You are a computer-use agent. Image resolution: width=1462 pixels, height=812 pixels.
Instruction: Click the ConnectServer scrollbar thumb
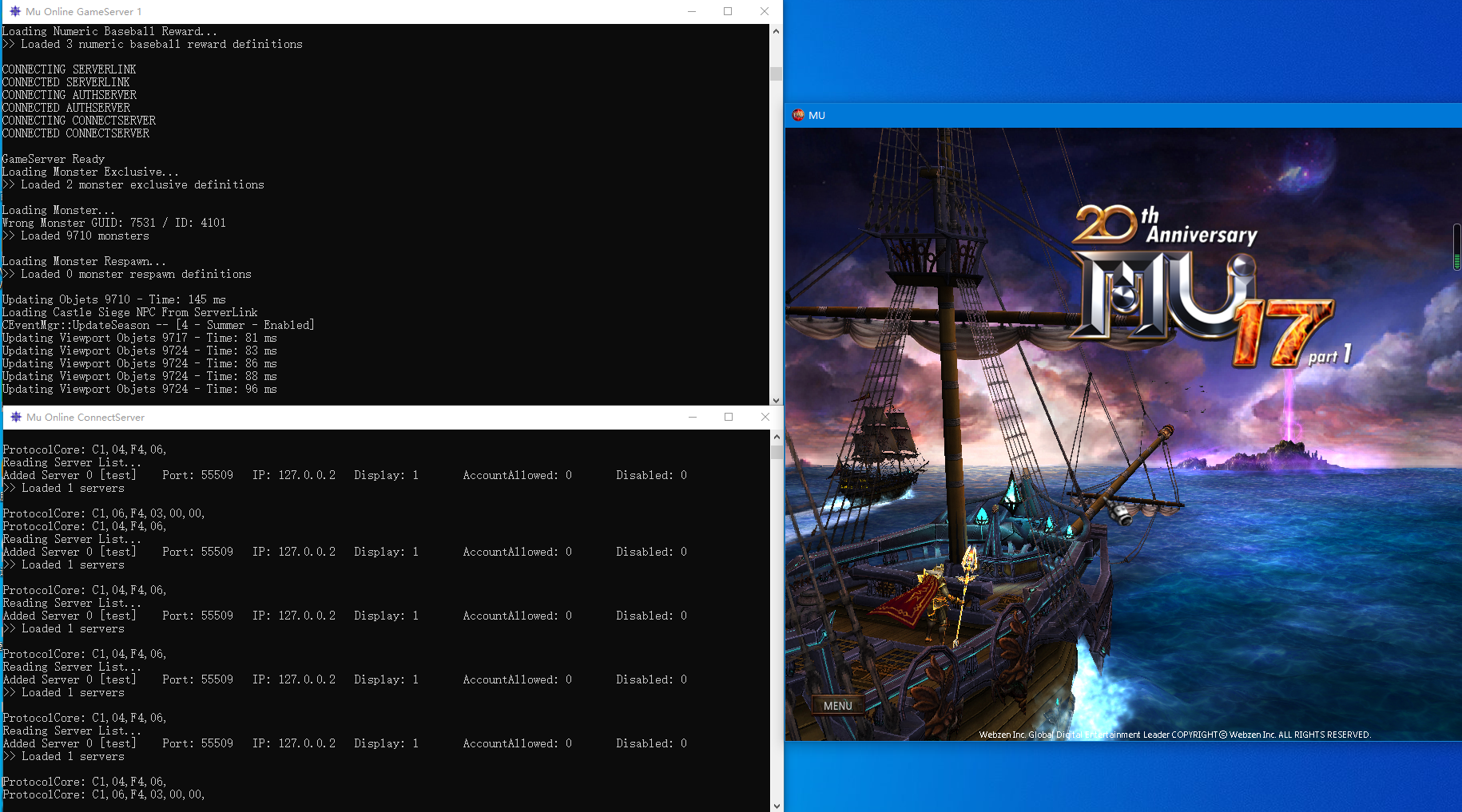point(777,452)
